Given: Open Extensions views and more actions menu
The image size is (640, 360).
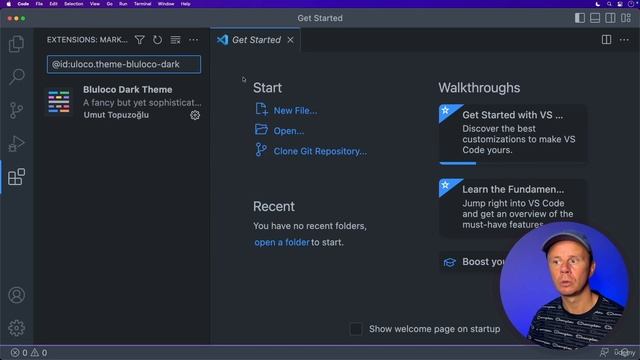Looking at the screenshot, I should click(193, 40).
